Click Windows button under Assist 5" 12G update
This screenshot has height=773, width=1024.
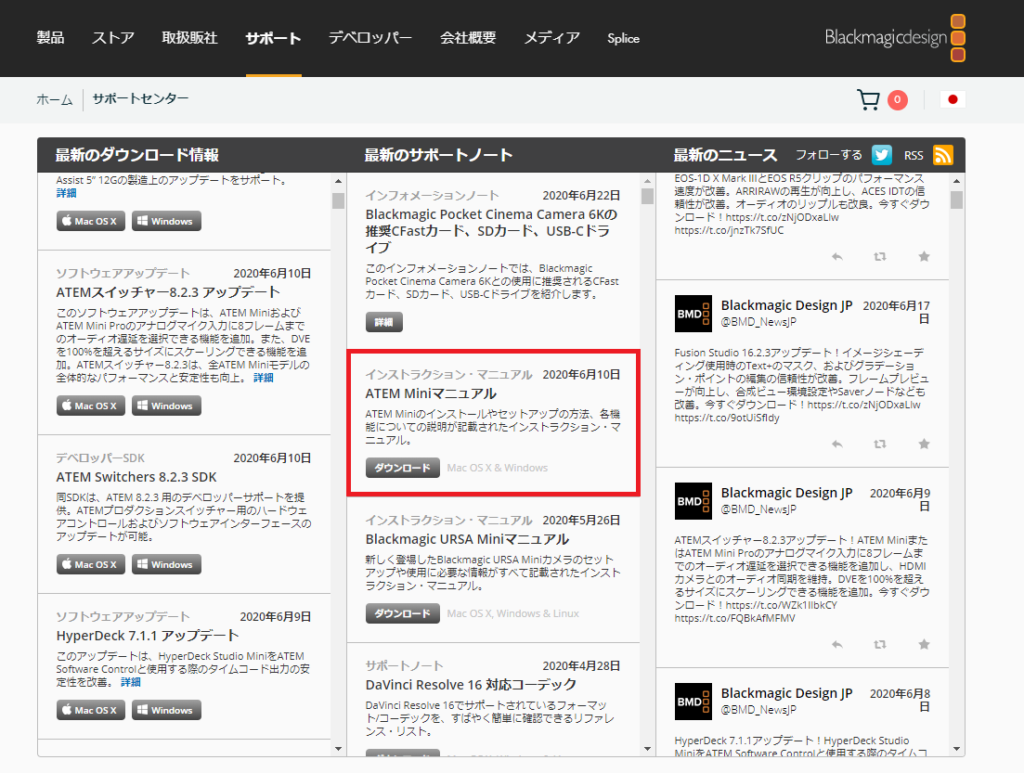pos(167,221)
